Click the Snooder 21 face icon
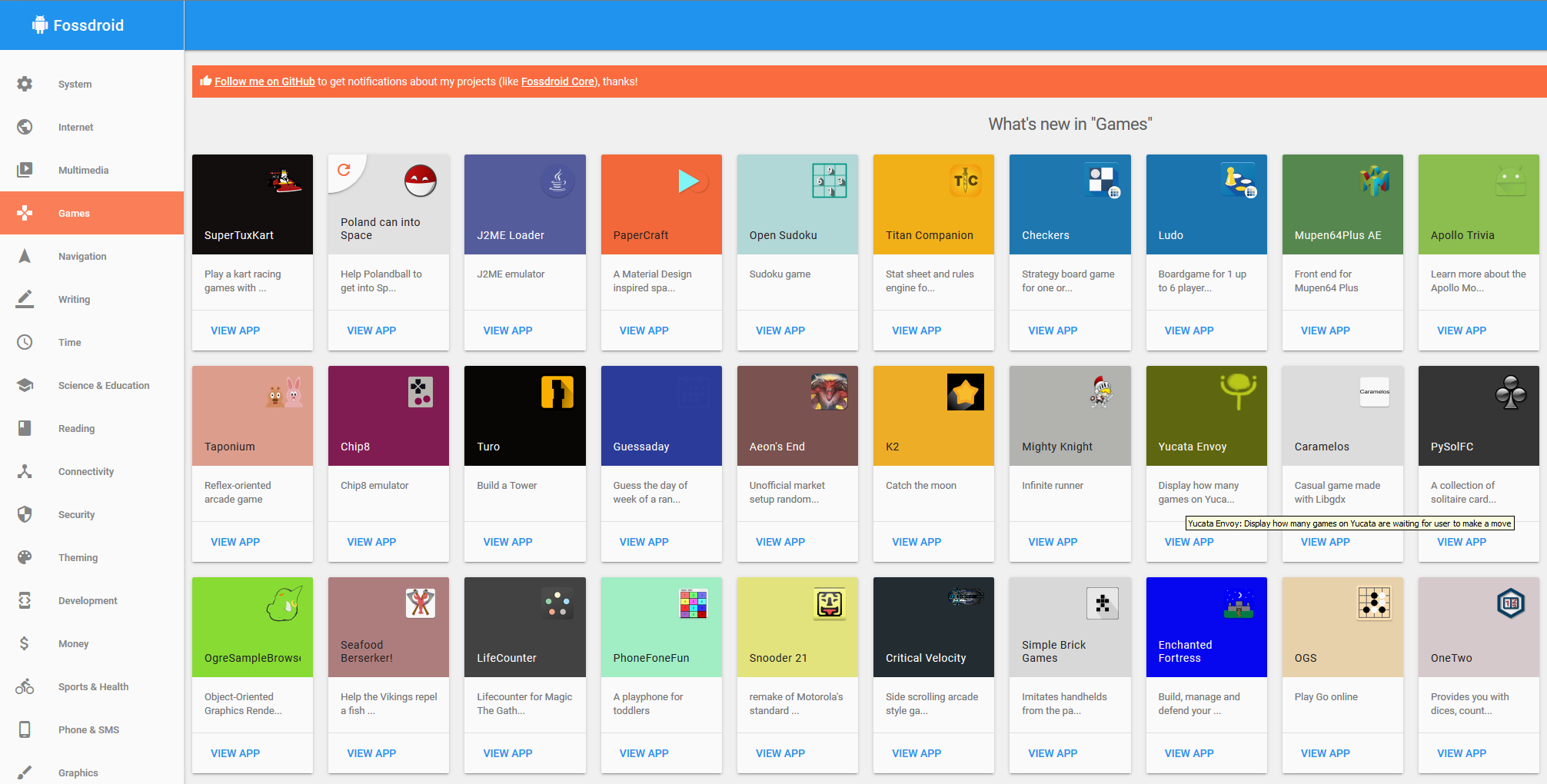The width and height of the screenshot is (1547, 784). 829,603
